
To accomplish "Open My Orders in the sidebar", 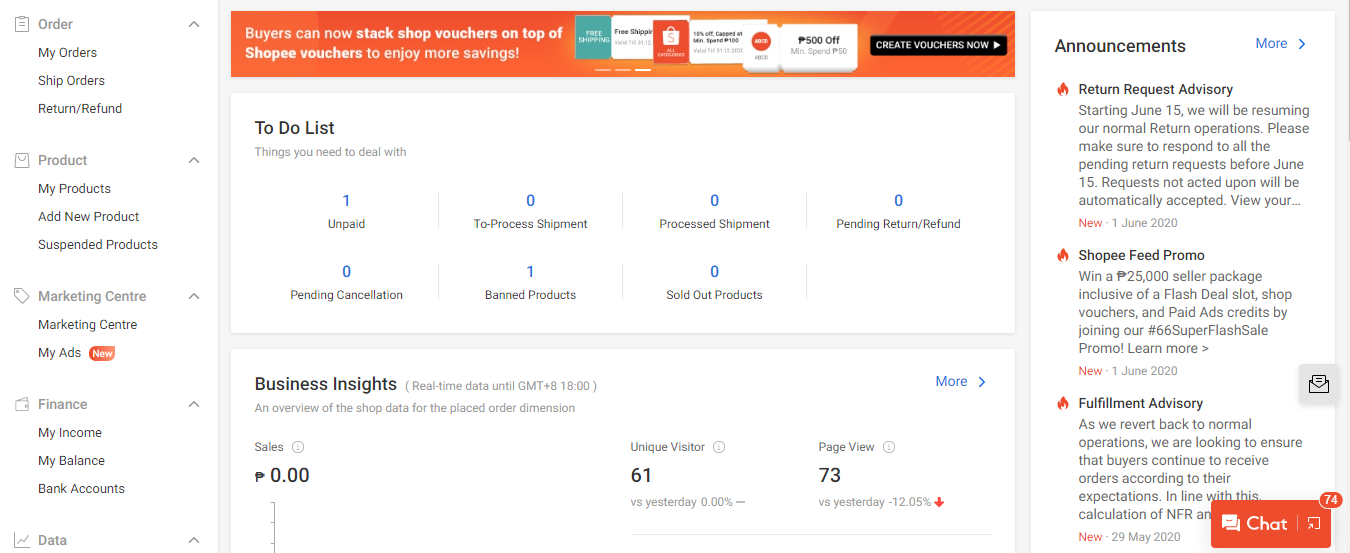I will (67, 52).
